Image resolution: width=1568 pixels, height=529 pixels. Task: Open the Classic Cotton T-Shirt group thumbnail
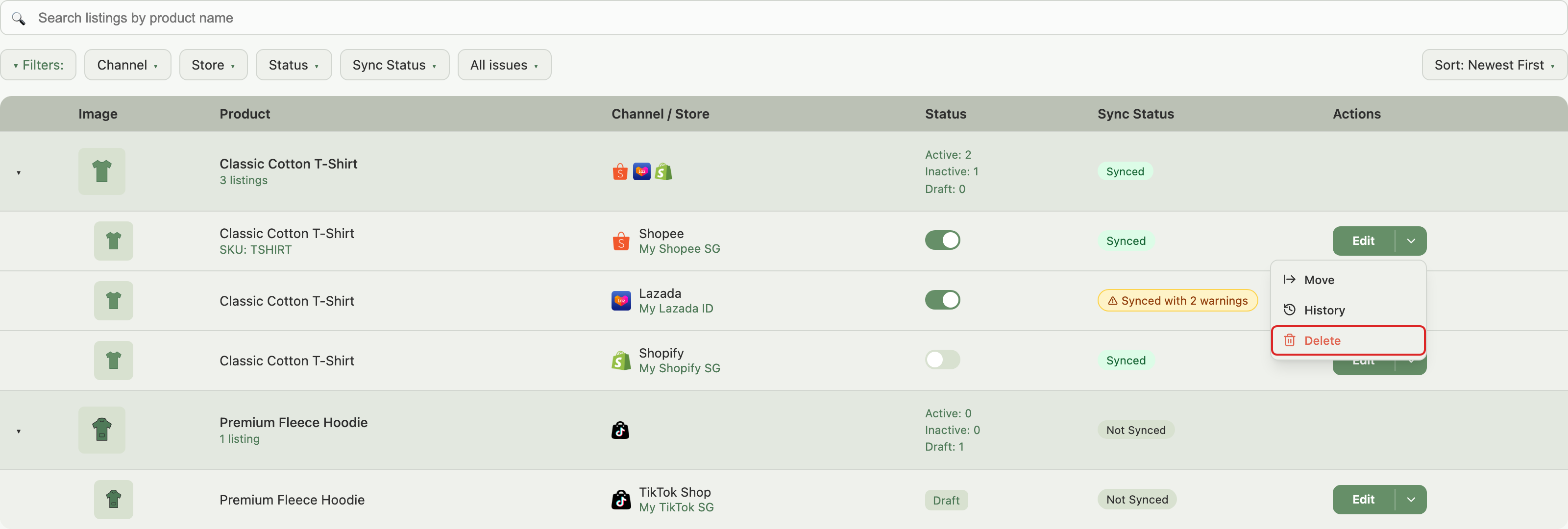coord(101,171)
